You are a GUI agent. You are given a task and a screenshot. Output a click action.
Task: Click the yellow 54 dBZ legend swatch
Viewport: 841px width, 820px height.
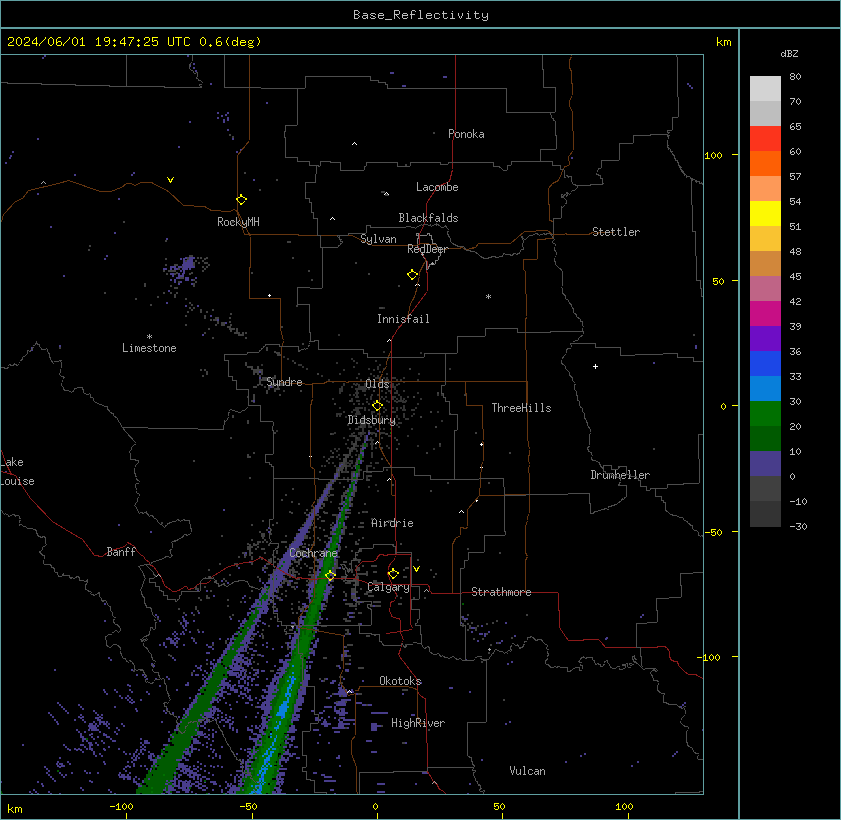tap(765, 213)
